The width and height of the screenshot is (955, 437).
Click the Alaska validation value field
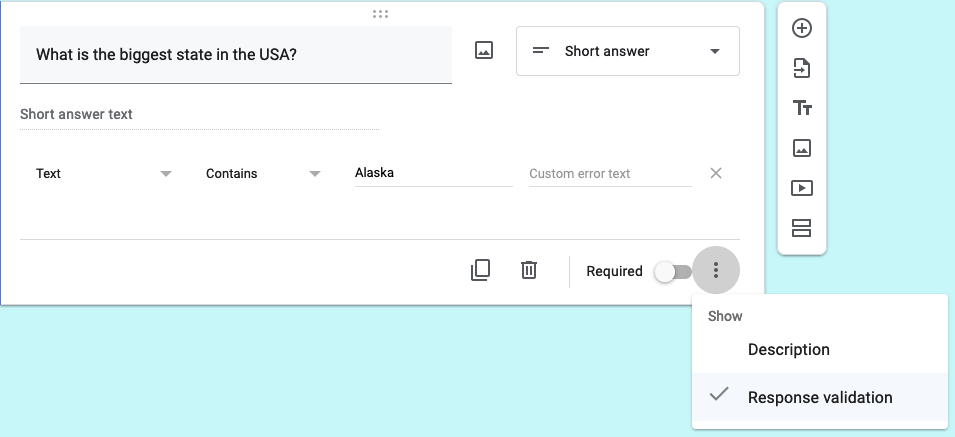tap(432, 173)
